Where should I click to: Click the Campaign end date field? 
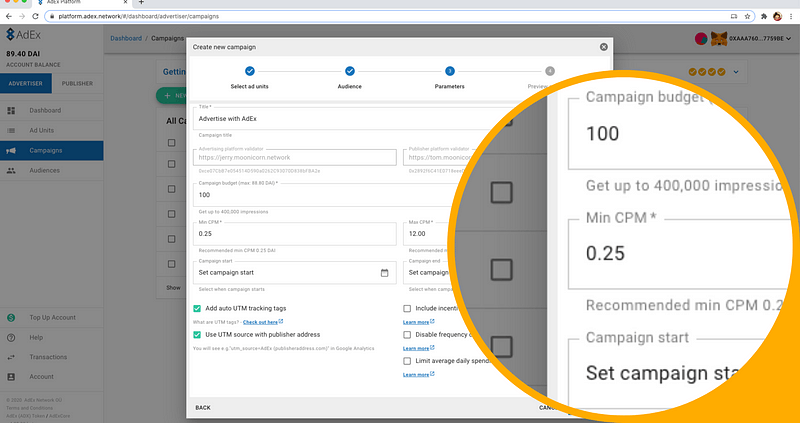pyautogui.click(x=429, y=272)
